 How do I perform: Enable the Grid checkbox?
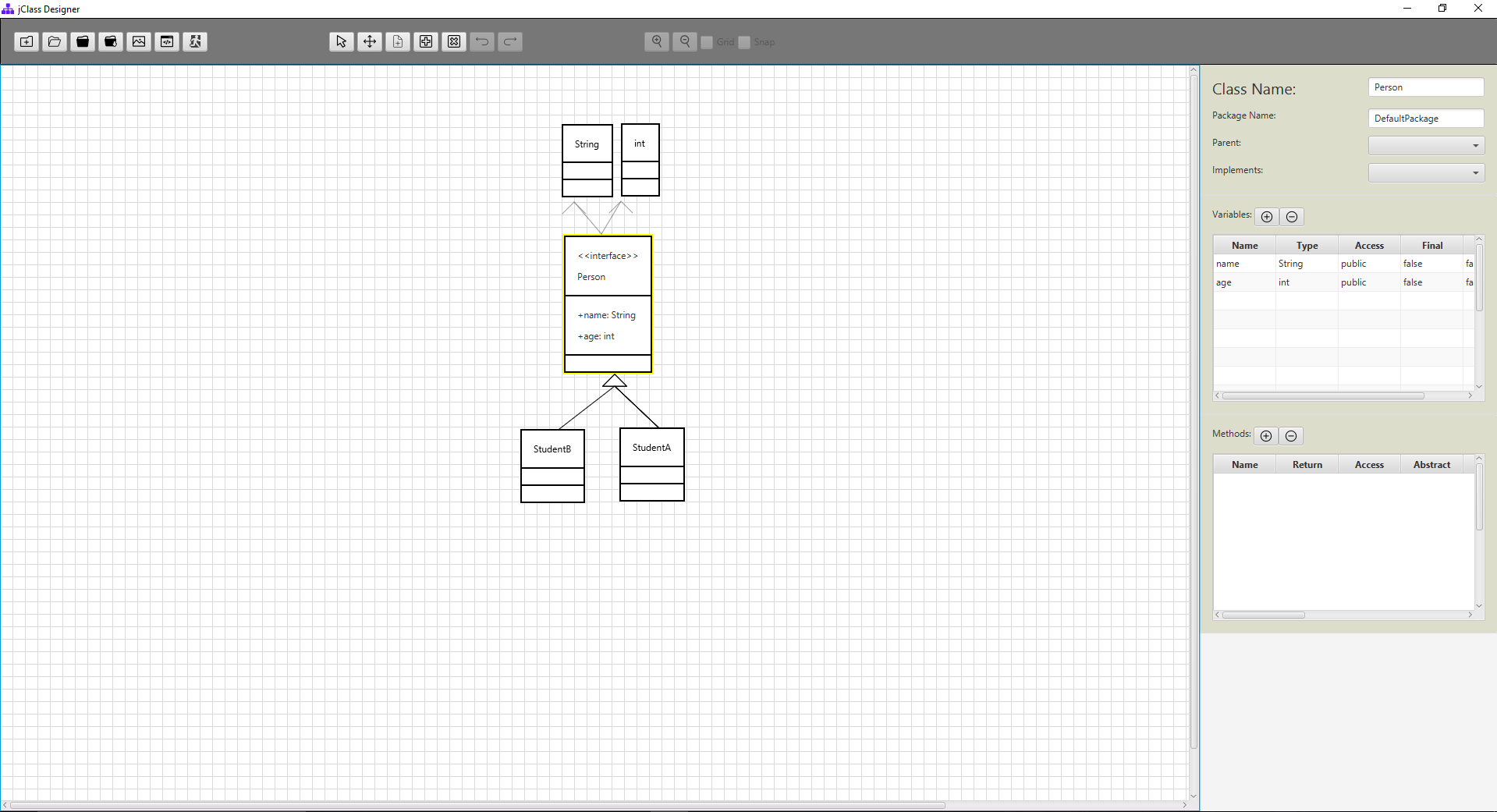click(x=707, y=42)
